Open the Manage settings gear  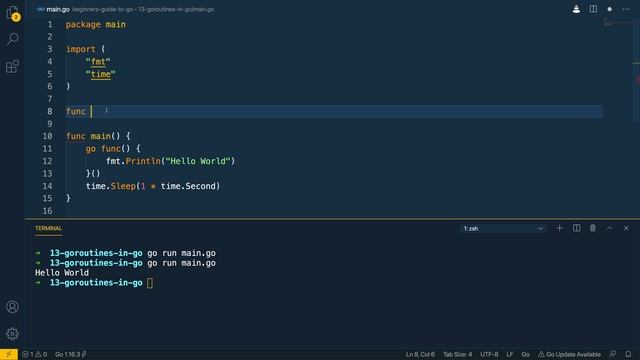[x=12, y=333]
